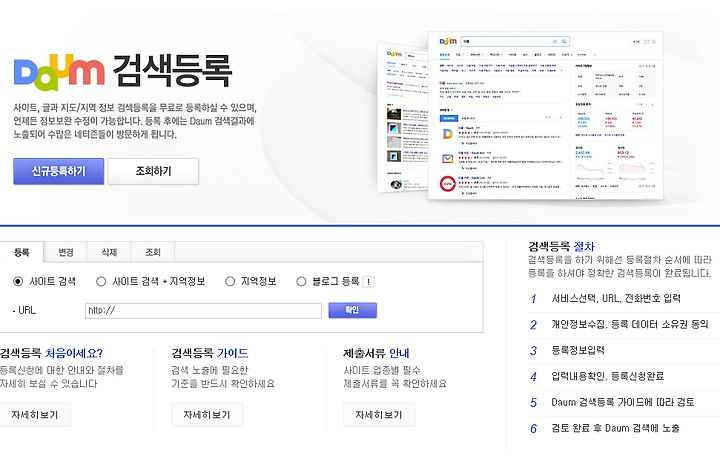The image size is (720, 456).
Task: Focus the URL http:// input field
Action: 203,311
